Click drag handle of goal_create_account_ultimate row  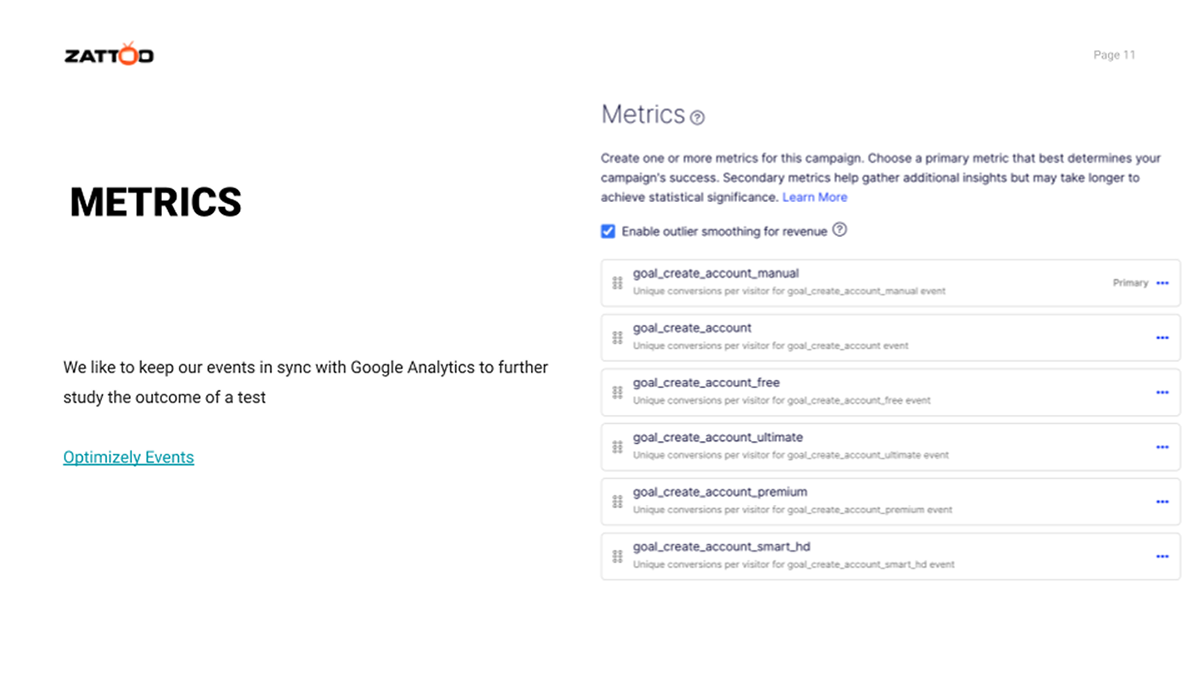coord(617,447)
